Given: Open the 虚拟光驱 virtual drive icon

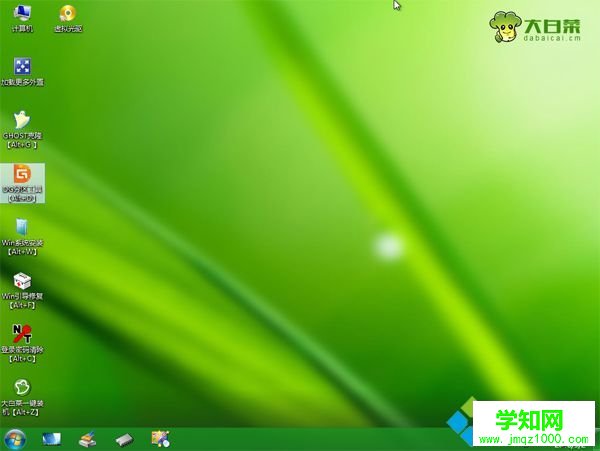Looking at the screenshot, I should pos(68,19).
